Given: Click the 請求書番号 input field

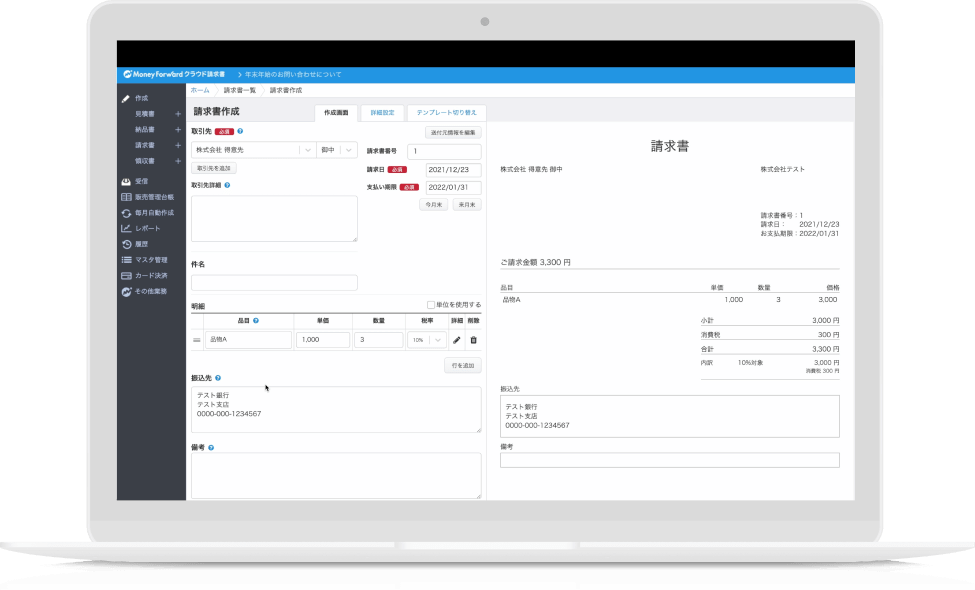Looking at the screenshot, I should click(444, 151).
